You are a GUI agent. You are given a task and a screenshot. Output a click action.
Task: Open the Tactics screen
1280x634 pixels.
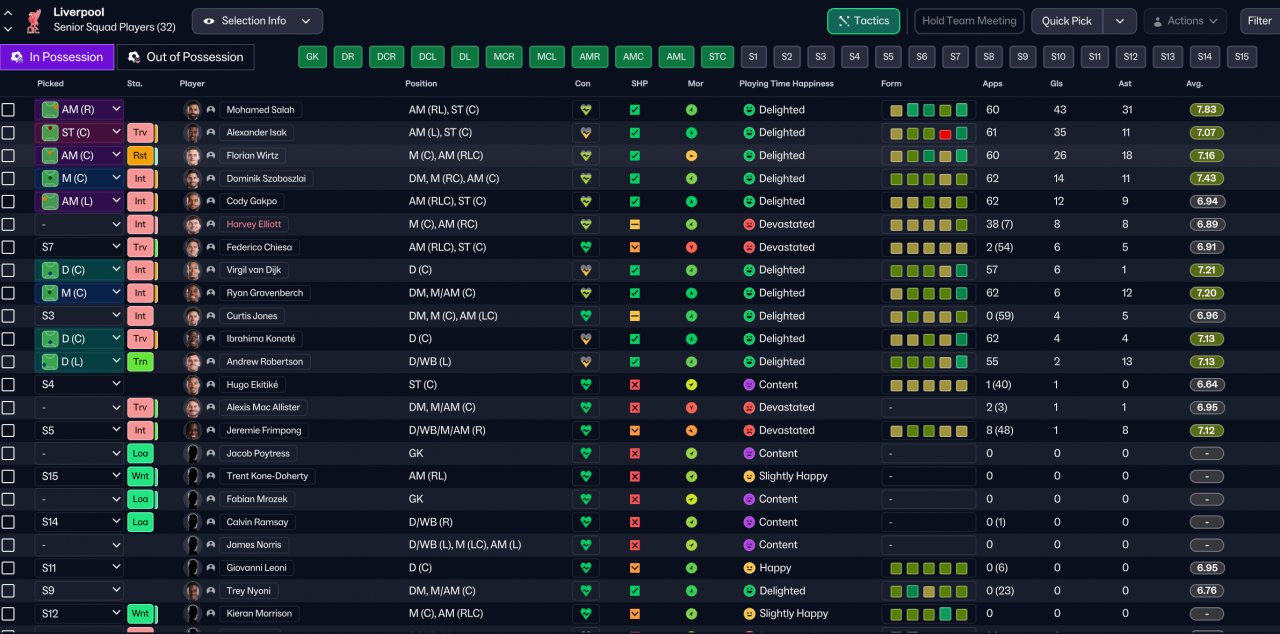(x=863, y=21)
